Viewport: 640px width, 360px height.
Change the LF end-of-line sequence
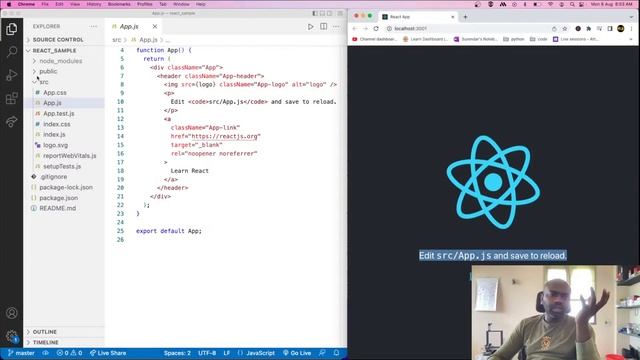coord(227,353)
